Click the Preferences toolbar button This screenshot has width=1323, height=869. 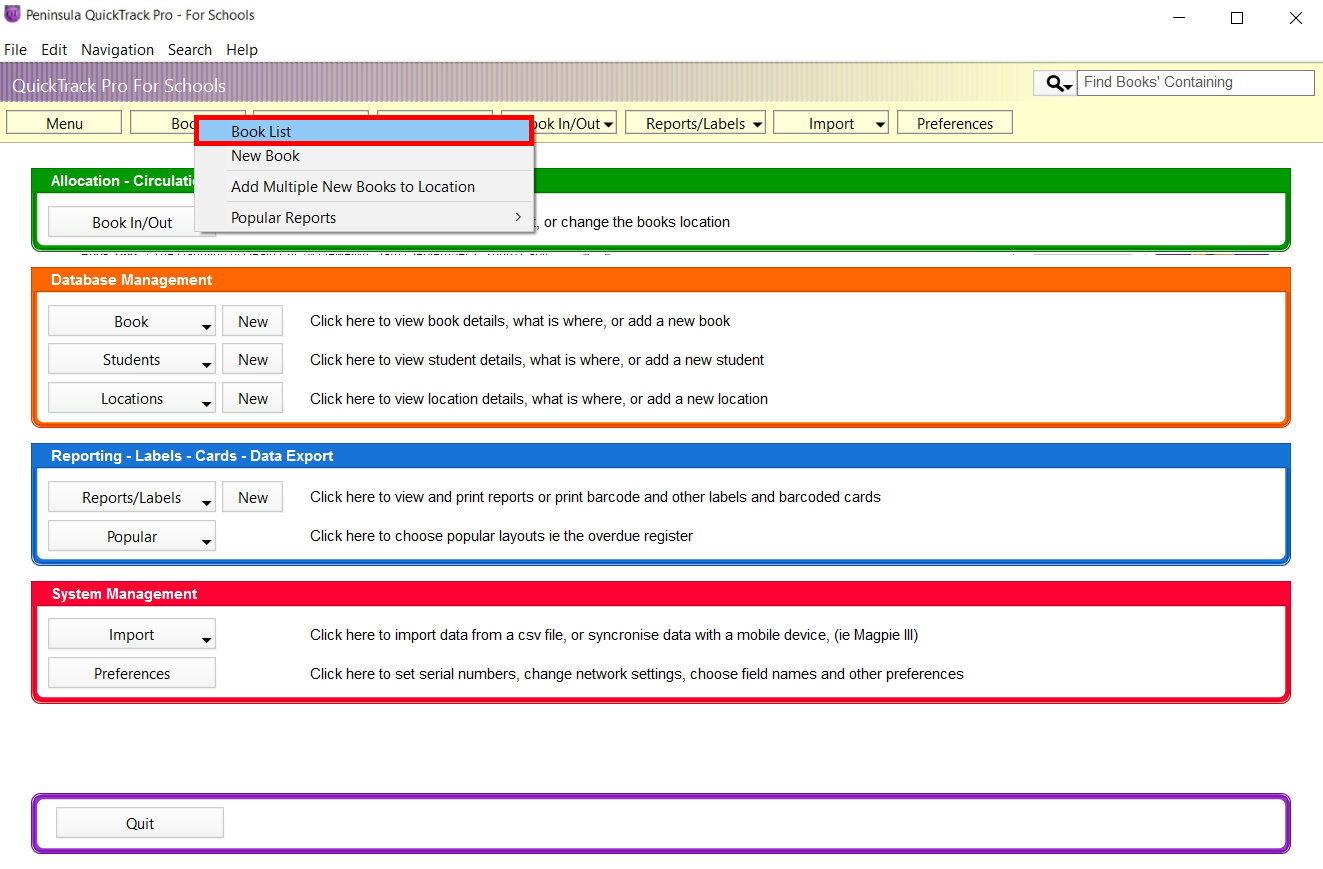955,123
